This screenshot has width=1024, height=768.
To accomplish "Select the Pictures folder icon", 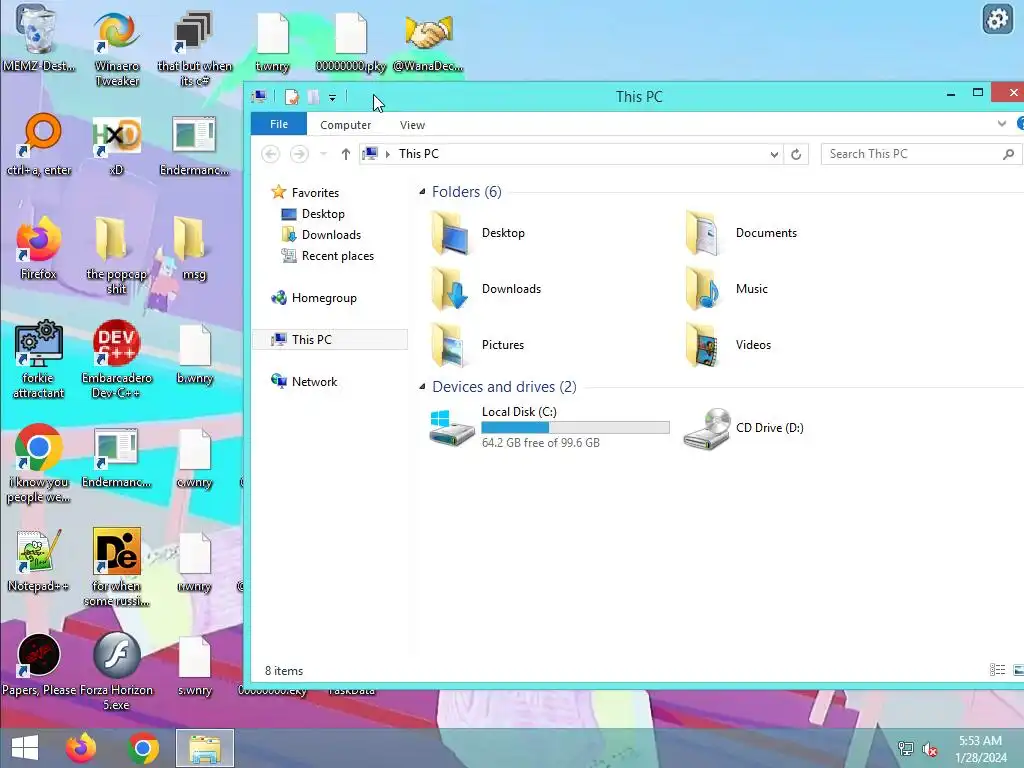I will pyautogui.click(x=449, y=345).
